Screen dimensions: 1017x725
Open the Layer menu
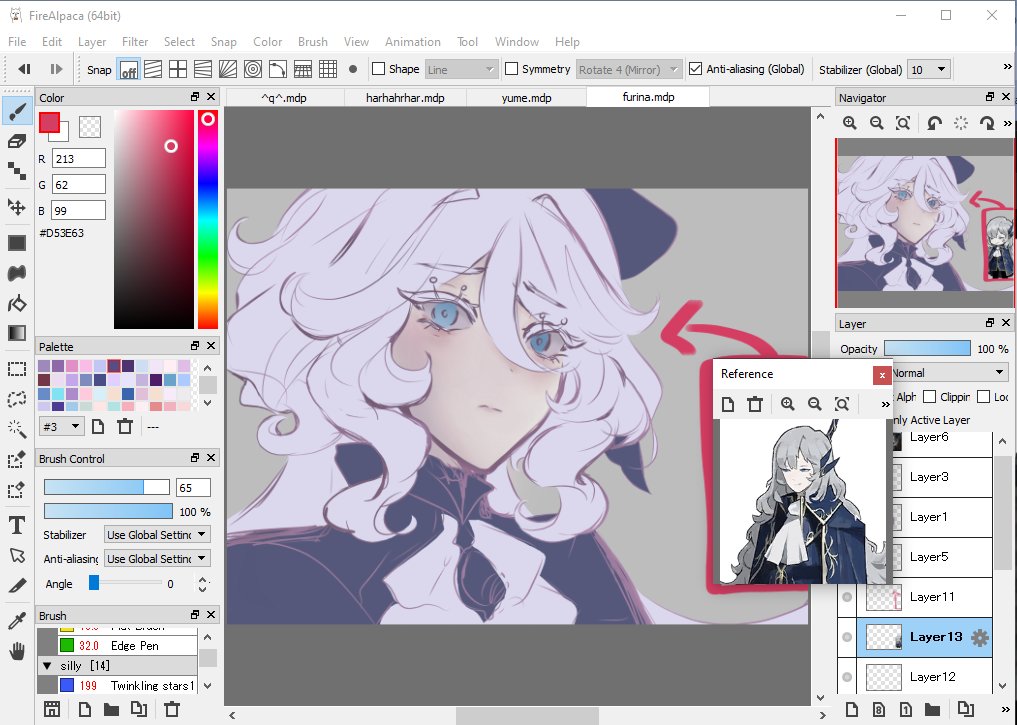(x=91, y=42)
